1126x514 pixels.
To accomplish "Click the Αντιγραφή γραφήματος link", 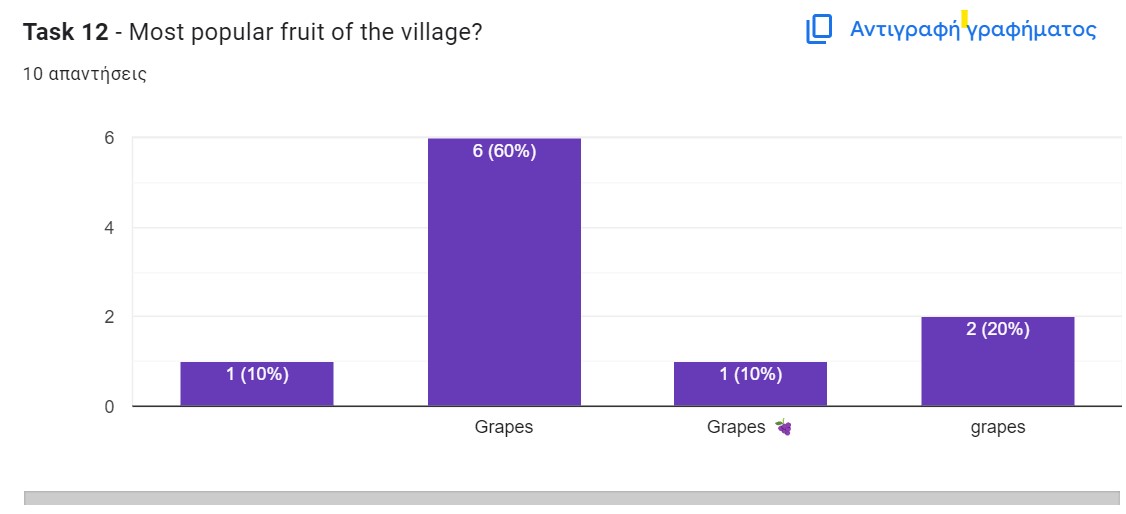I will [x=972, y=30].
